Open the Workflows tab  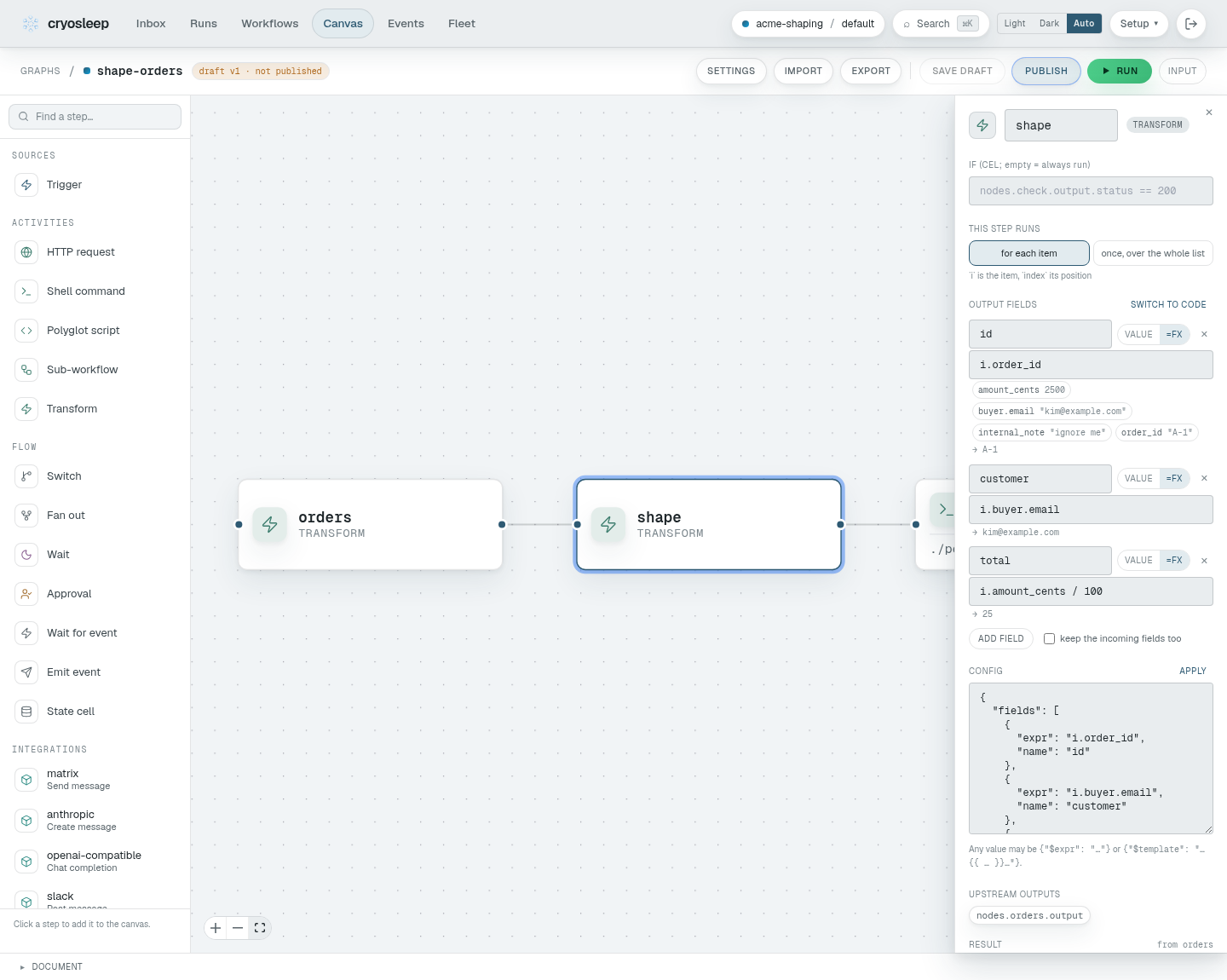270,24
